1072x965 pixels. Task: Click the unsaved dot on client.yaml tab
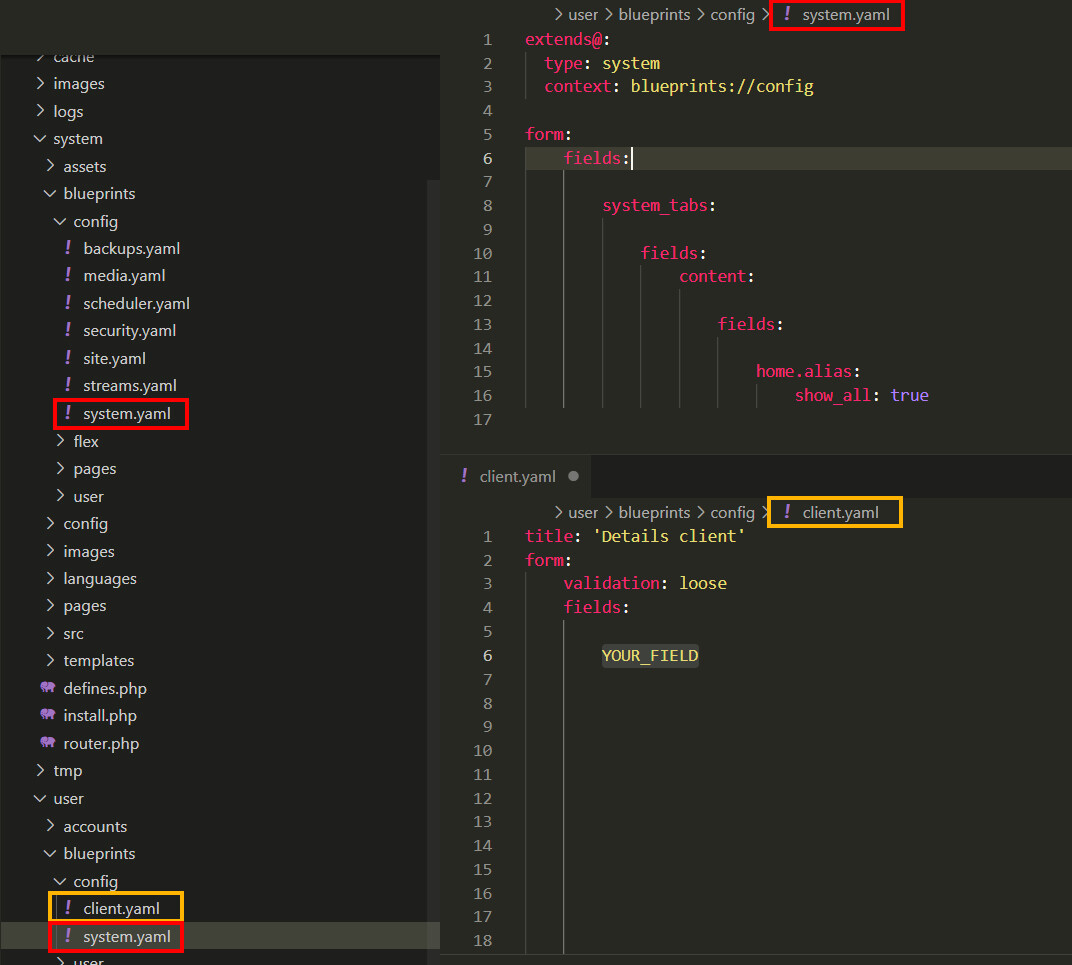click(574, 476)
